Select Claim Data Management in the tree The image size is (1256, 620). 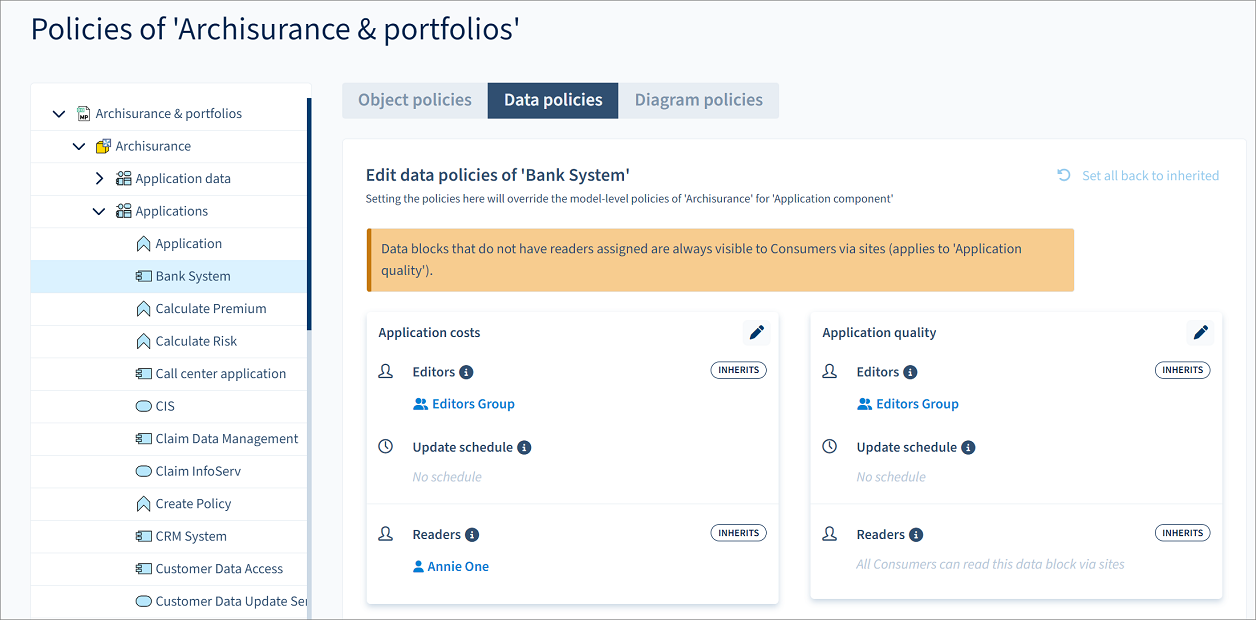click(x=227, y=439)
